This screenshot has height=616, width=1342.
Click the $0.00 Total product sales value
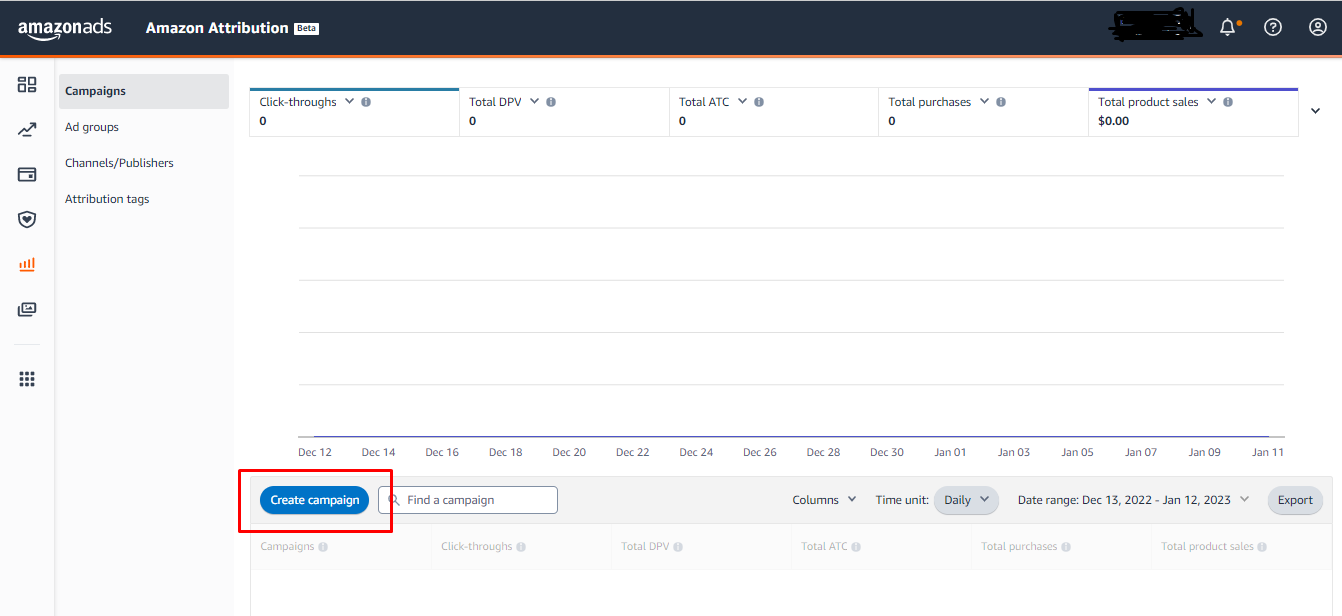point(1114,121)
